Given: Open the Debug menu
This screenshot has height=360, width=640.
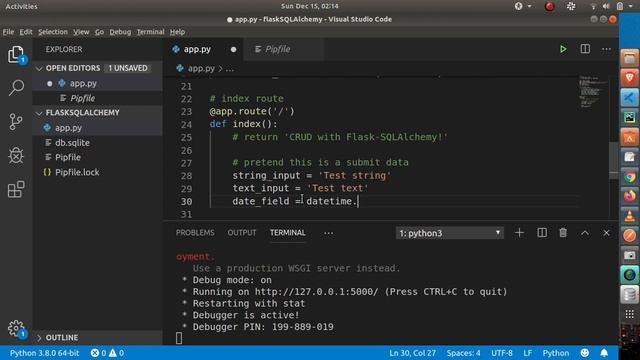Looking at the screenshot, I should click(x=120, y=32).
